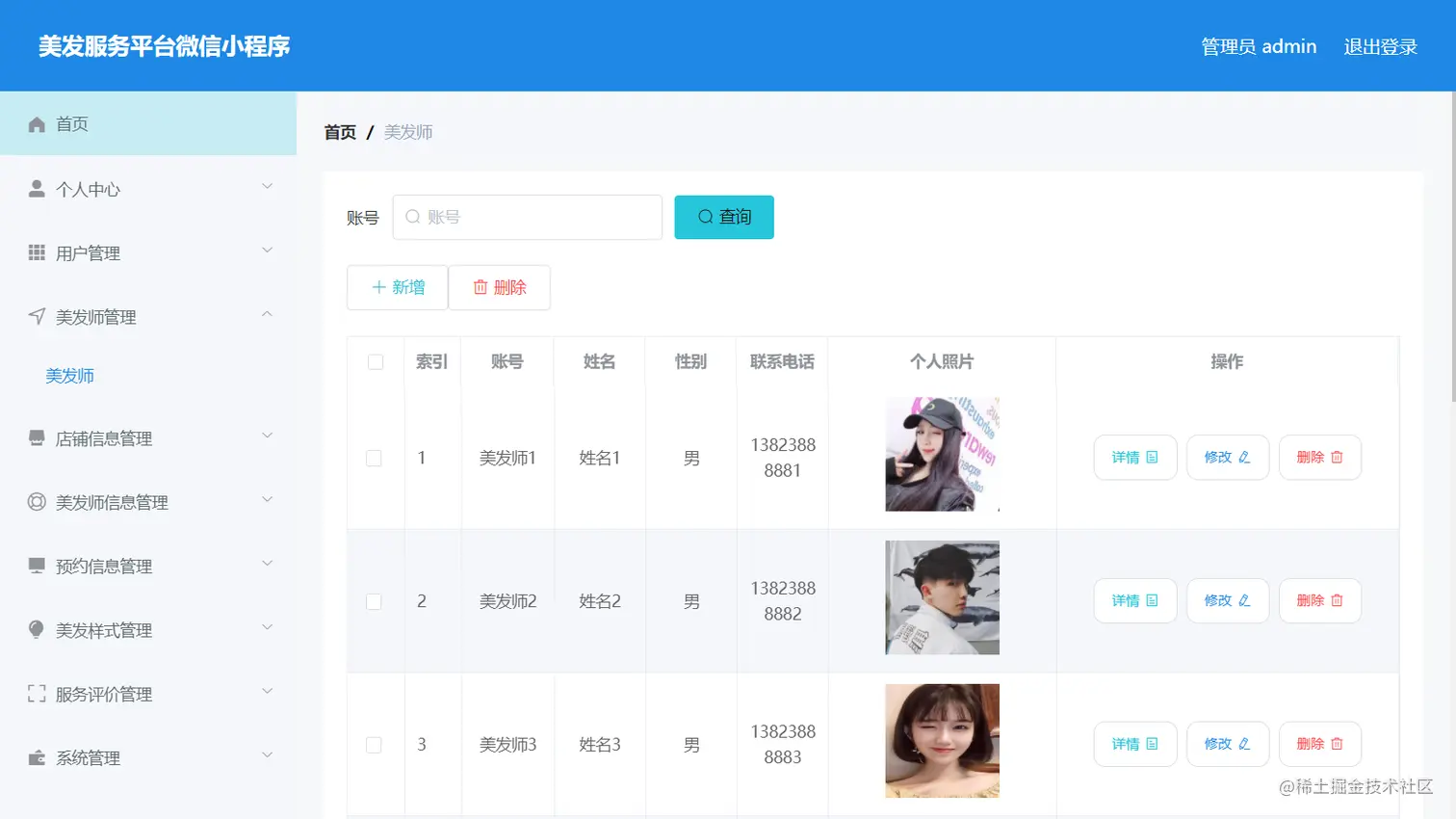Focus the 账号 search input field
Screen dimensions: 1456x819
pyautogui.click(x=528, y=217)
